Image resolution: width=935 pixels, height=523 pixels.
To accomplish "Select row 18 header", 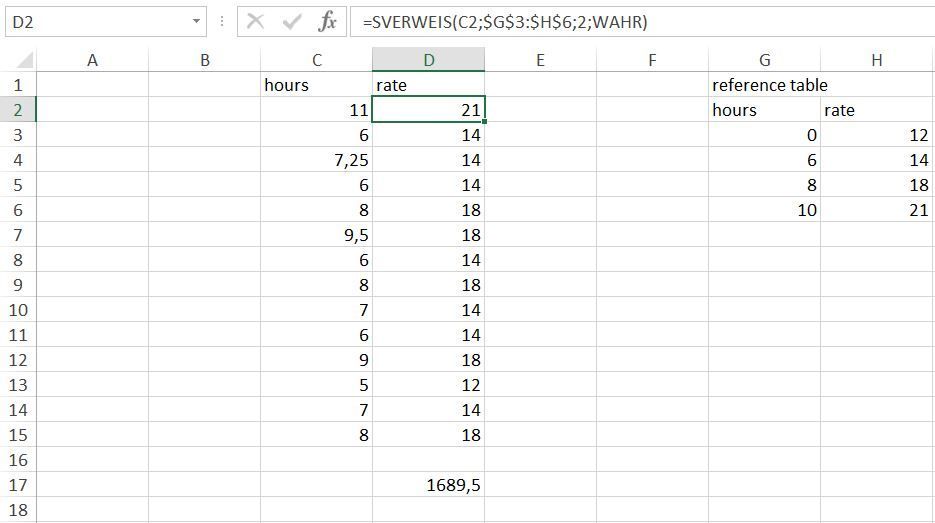I will [18, 510].
